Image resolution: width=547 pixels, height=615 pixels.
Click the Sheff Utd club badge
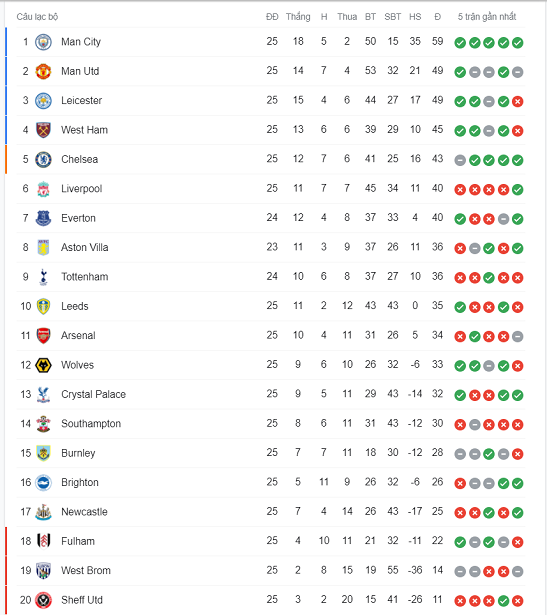pos(43,600)
